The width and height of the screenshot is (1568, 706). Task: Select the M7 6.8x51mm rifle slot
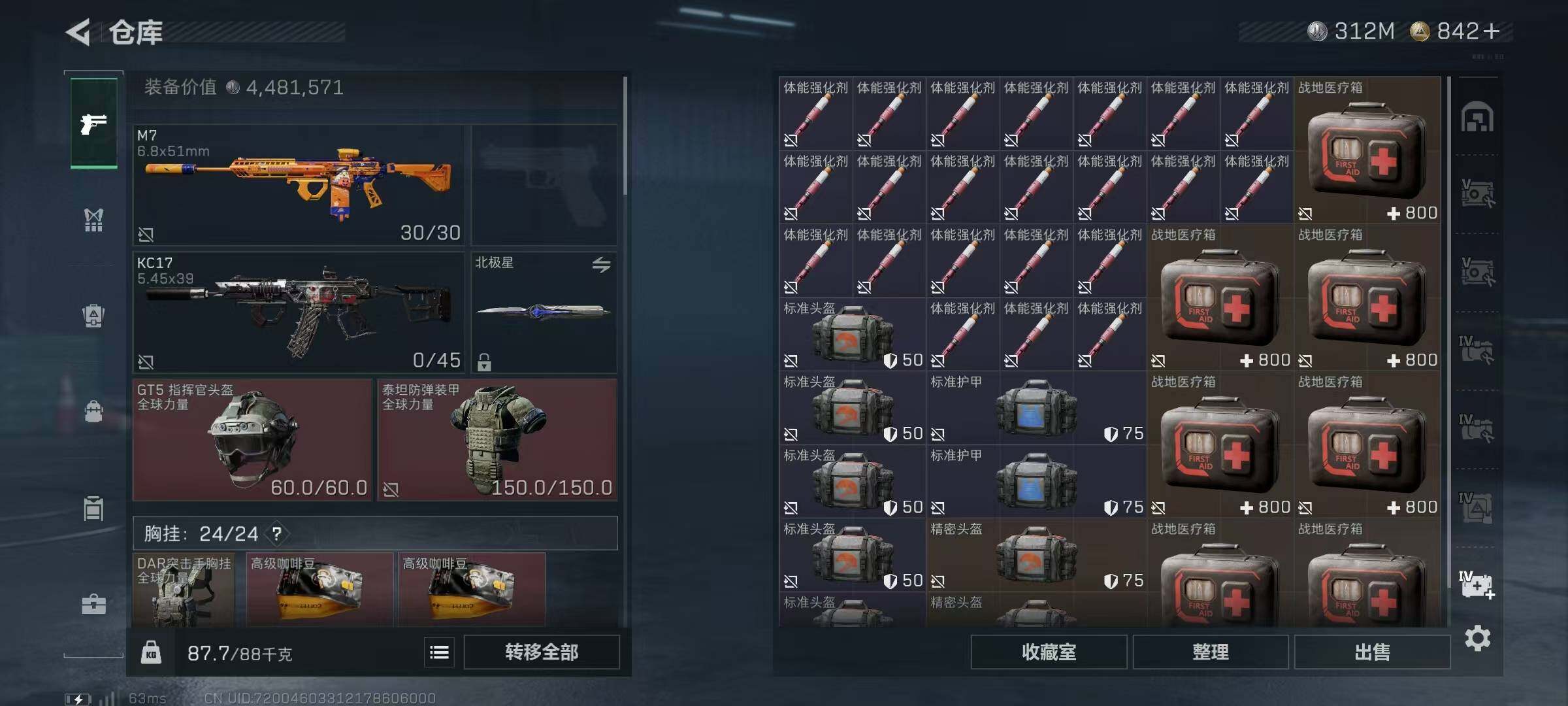coord(299,185)
